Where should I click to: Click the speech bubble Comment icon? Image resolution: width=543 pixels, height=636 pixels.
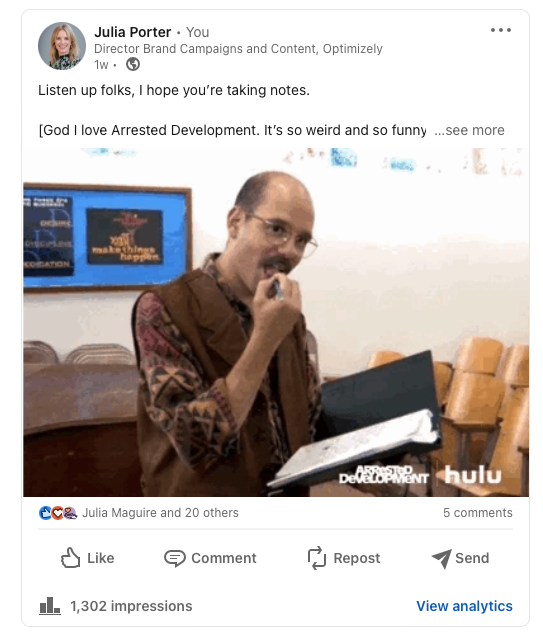[x=175, y=558]
